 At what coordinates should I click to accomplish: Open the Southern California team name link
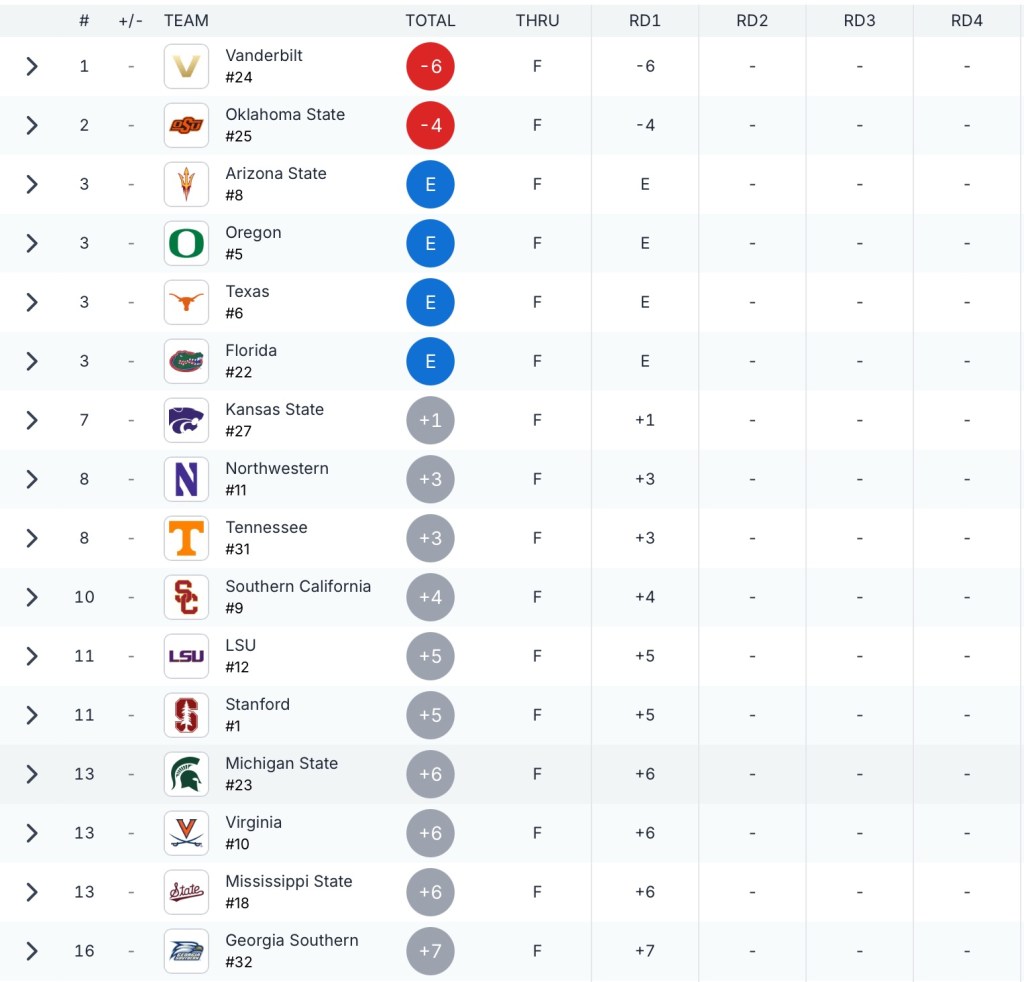click(298, 587)
